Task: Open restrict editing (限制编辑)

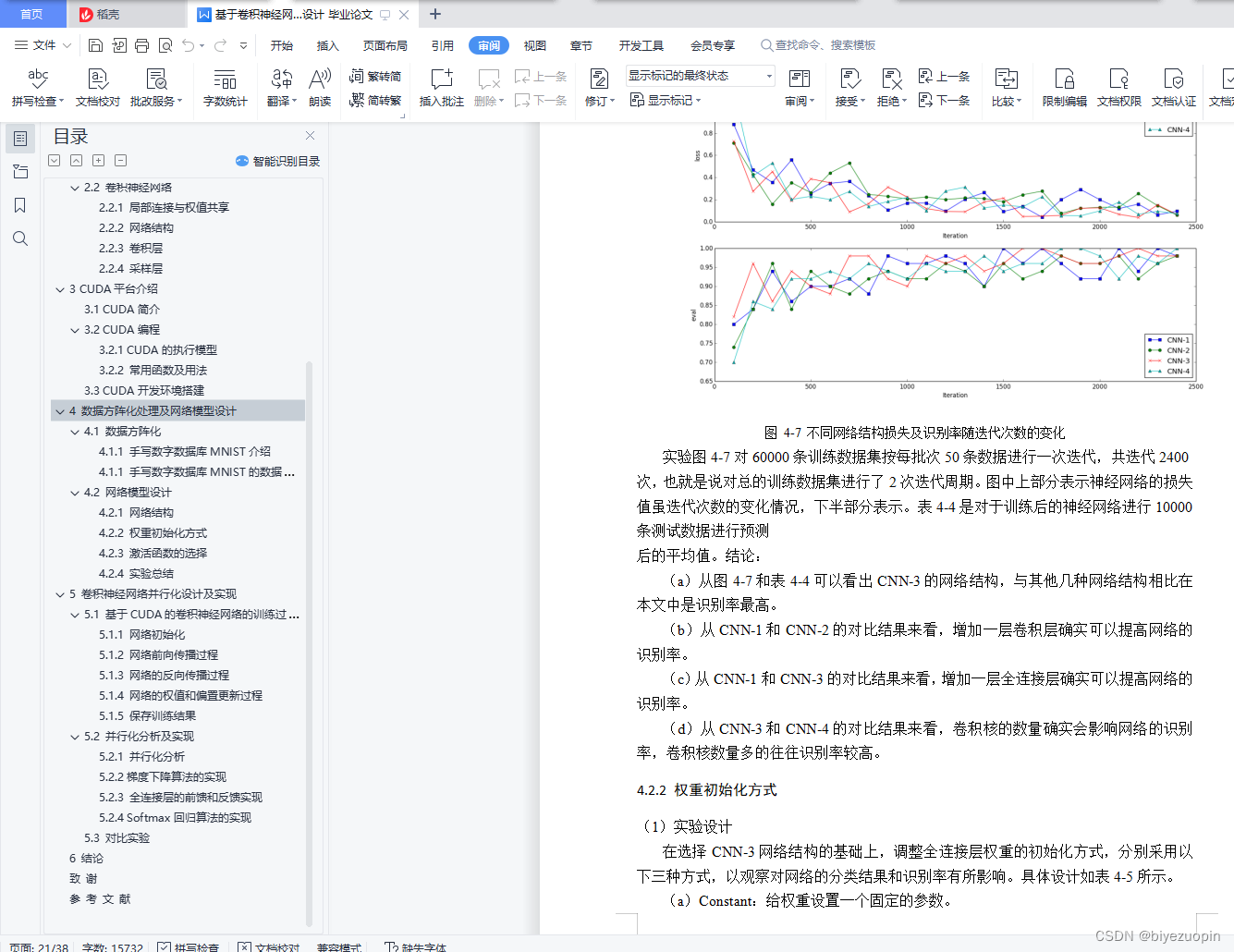Action: [1065, 88]
